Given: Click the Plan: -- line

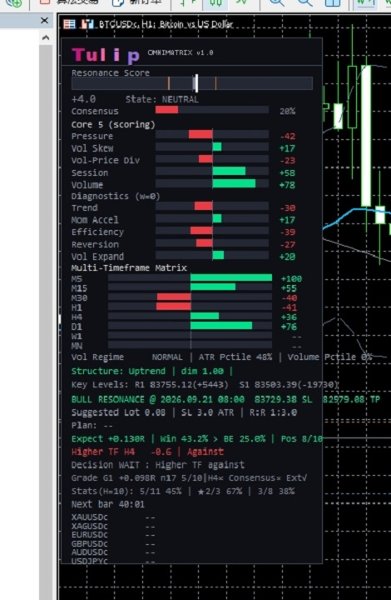Looking at the screenshot, I should pyautogui.click(x=92, y=426).
